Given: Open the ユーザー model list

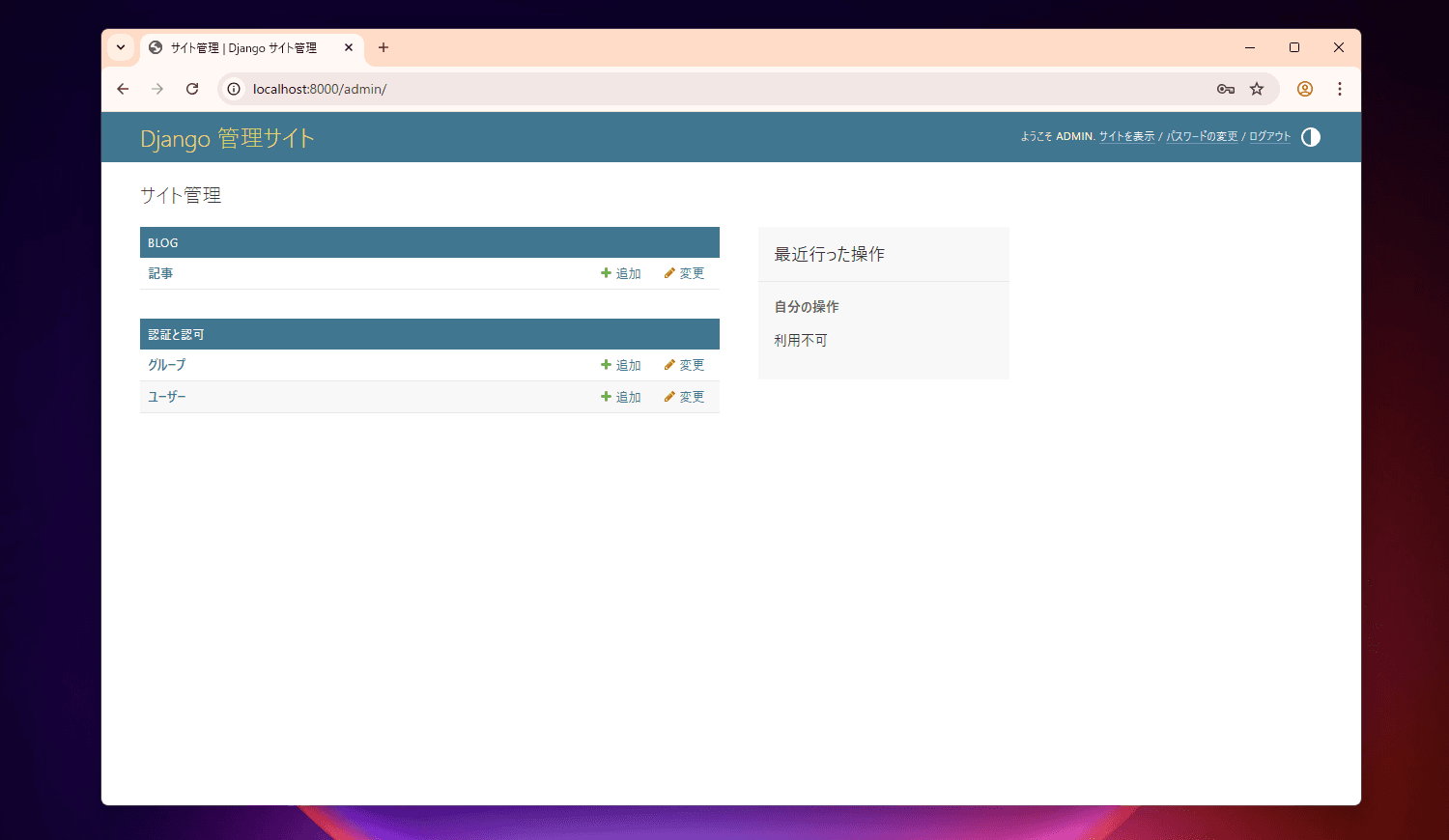Looking at the screenshot, I should [x=167, y=397].
